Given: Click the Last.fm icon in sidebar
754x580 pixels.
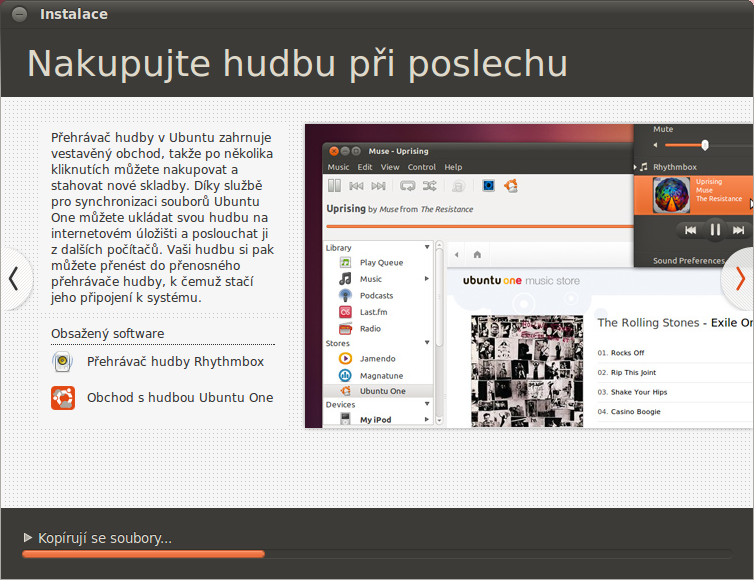Looking at the screenshot, I should (x=345, y=312).
